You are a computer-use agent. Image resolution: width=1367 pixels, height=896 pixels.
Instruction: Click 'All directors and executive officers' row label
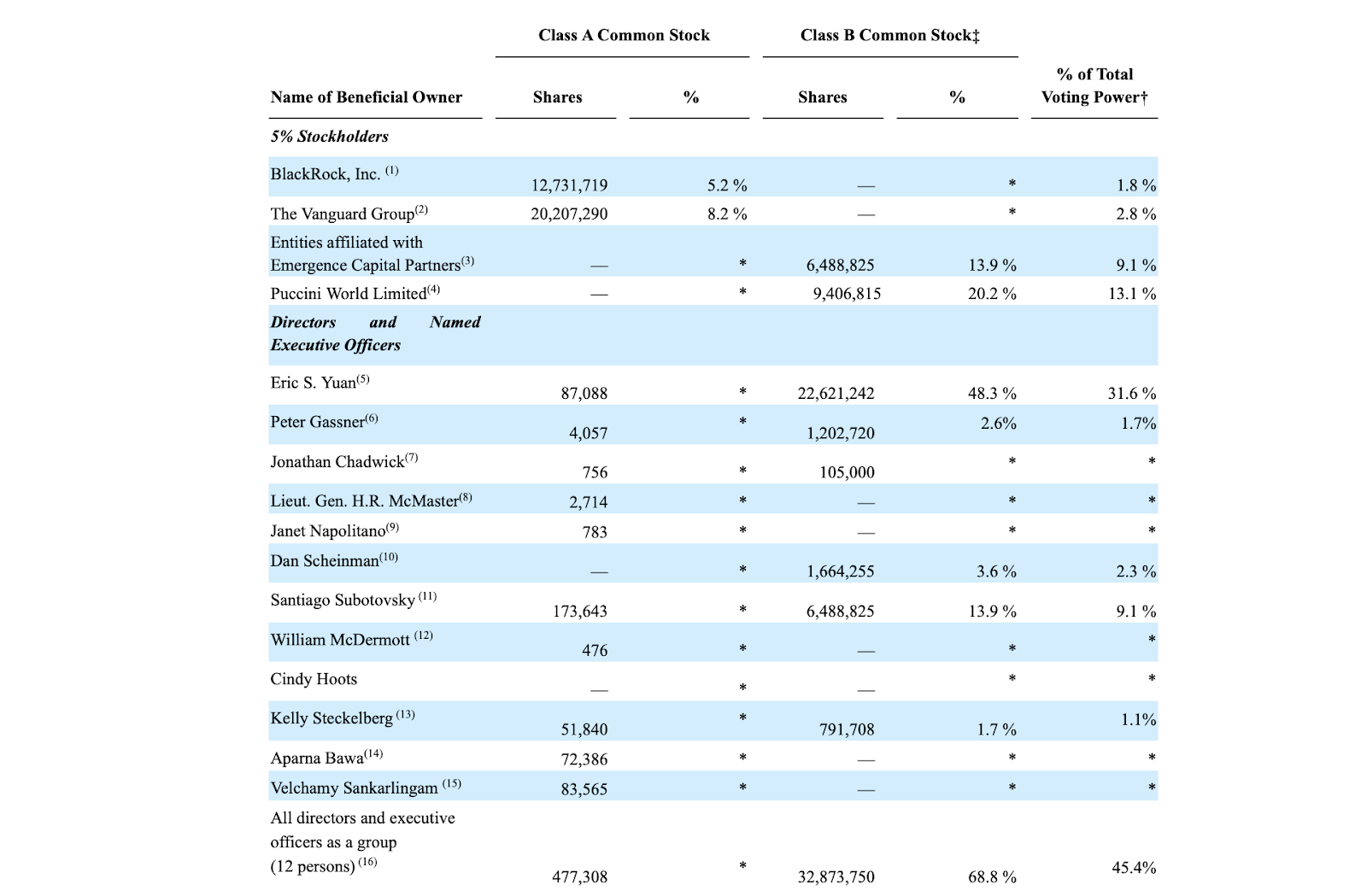click(363, 842)
